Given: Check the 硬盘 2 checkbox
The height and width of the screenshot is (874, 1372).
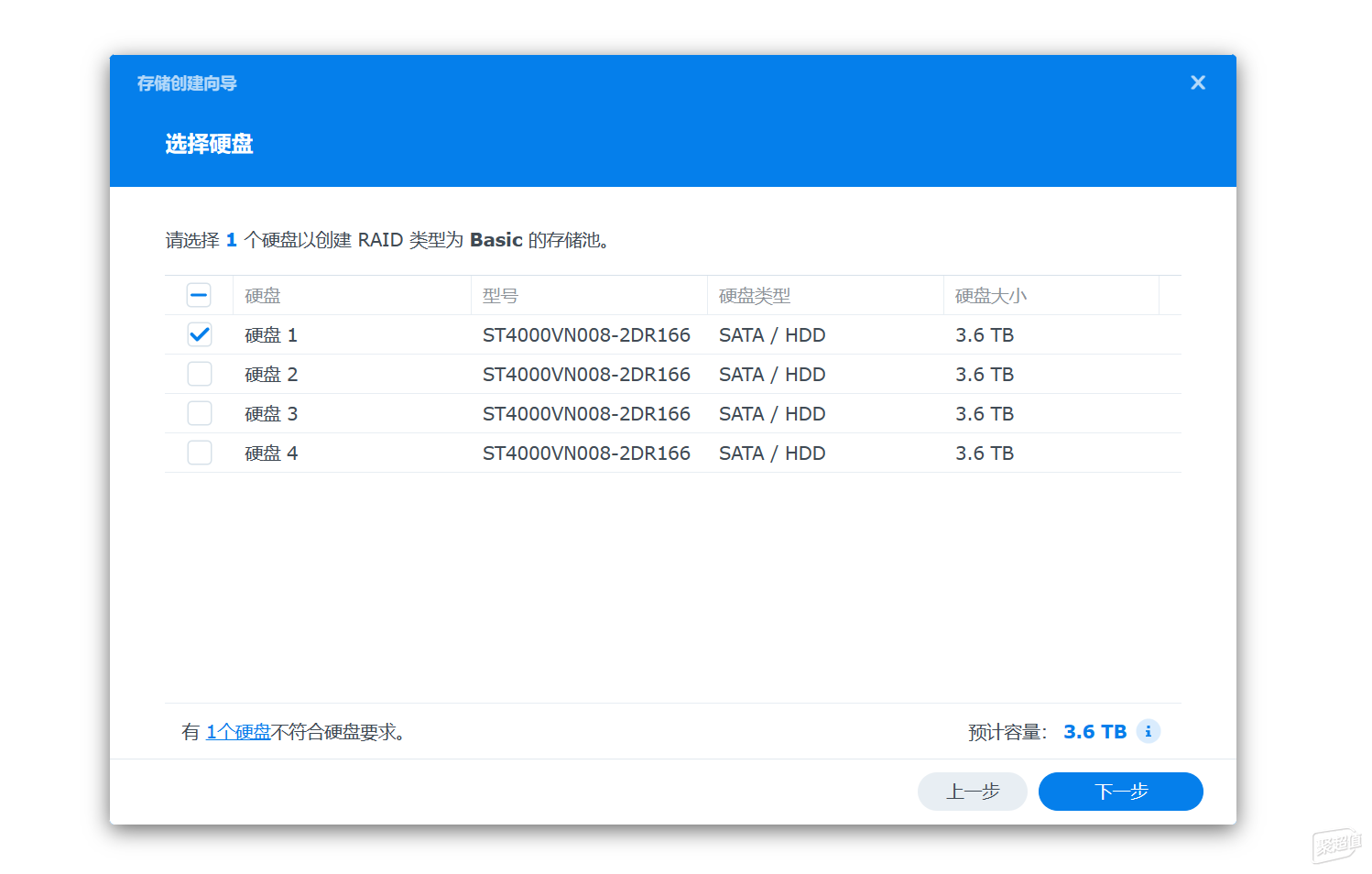Looking at the screenshot, I should 199,374.
